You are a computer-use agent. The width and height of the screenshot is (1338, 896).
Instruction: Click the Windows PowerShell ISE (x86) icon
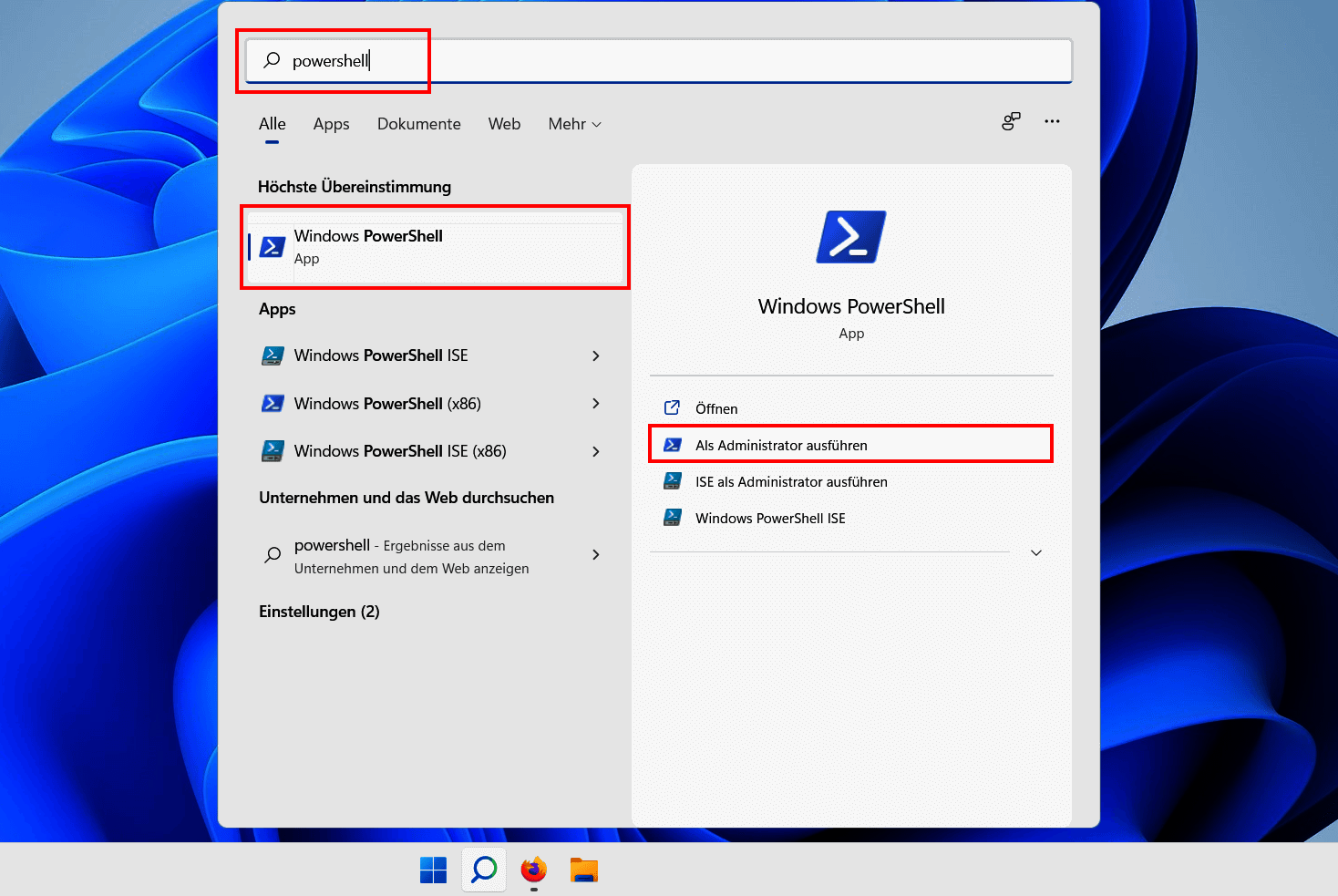pos(273,451)
